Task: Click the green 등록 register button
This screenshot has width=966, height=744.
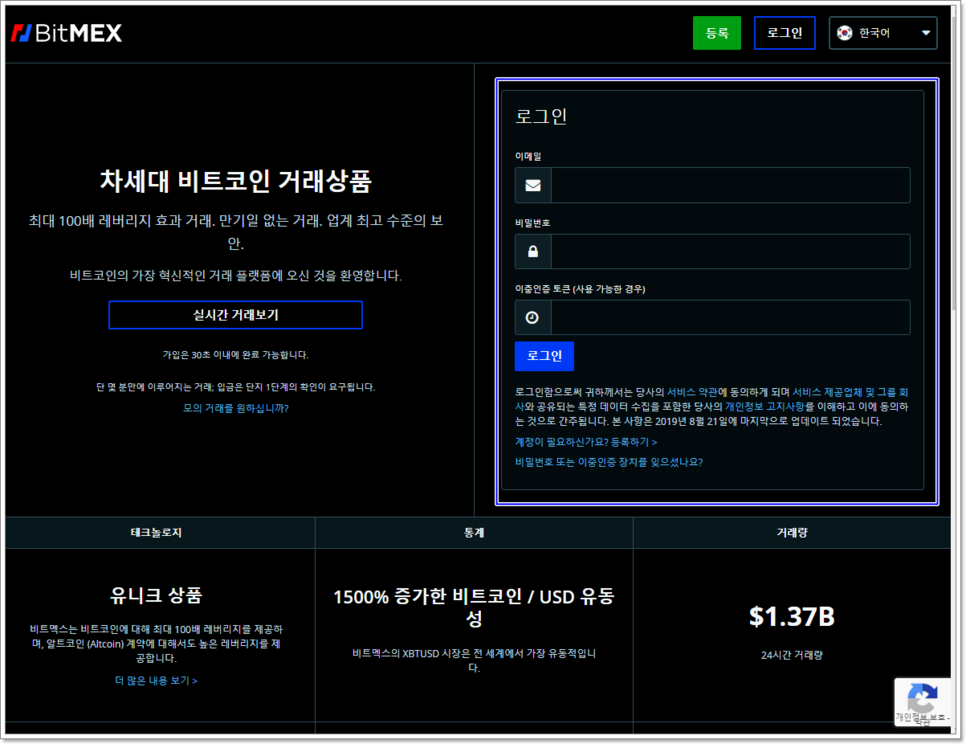Action: pyautogui.click(x=716, y=33)
